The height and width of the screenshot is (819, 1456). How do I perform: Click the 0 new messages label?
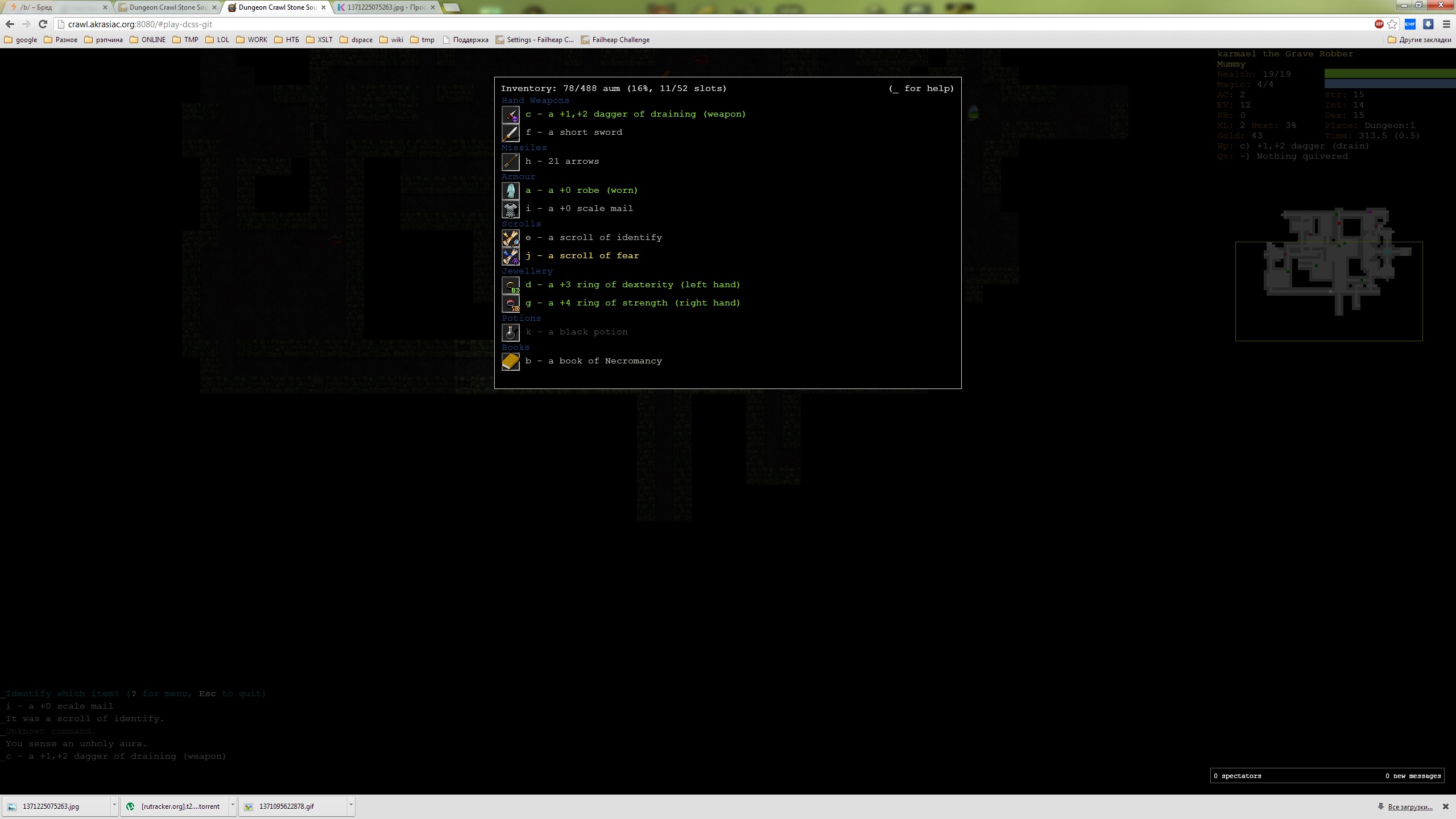[1413, 776]
